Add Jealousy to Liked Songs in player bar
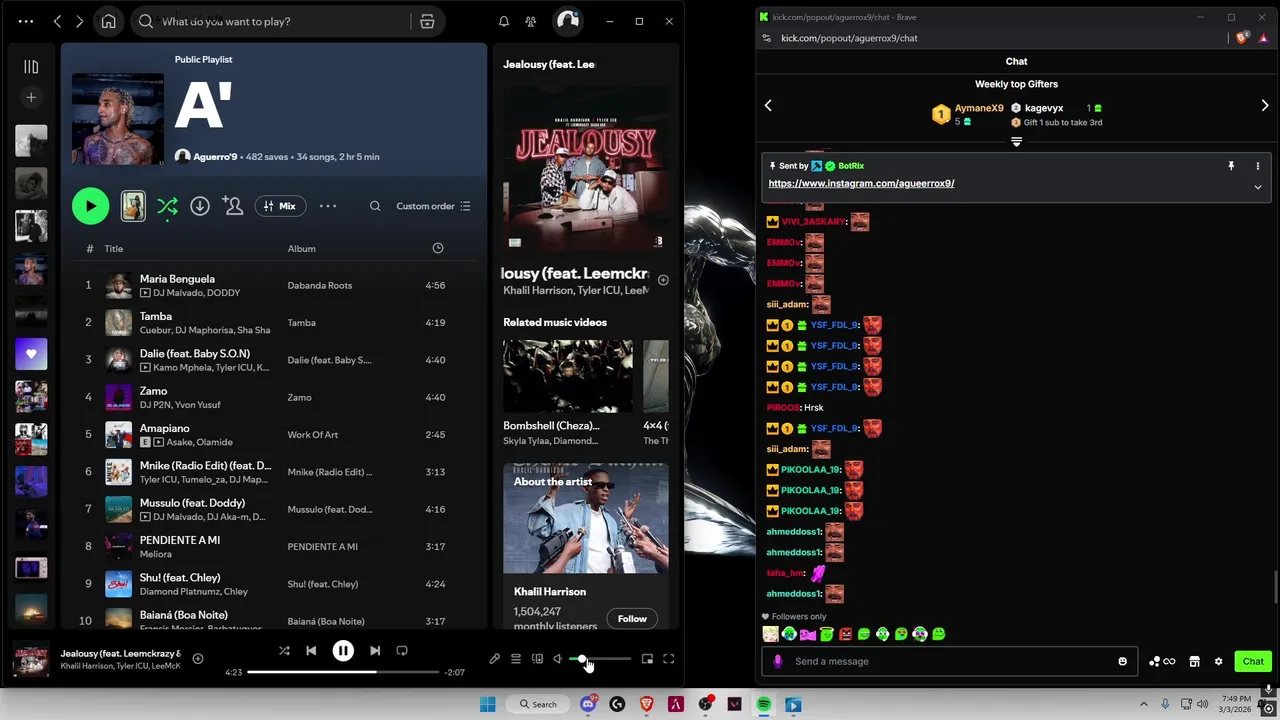This screenshot has width=1280, height=720. [x=198, y=658]
